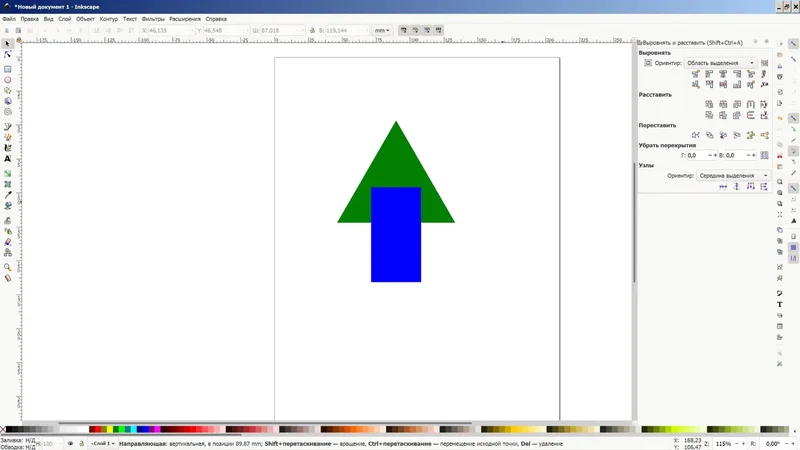Select the Ellipse tool
This screenshot has height=450, width=800.
click(x=8, y=80)
